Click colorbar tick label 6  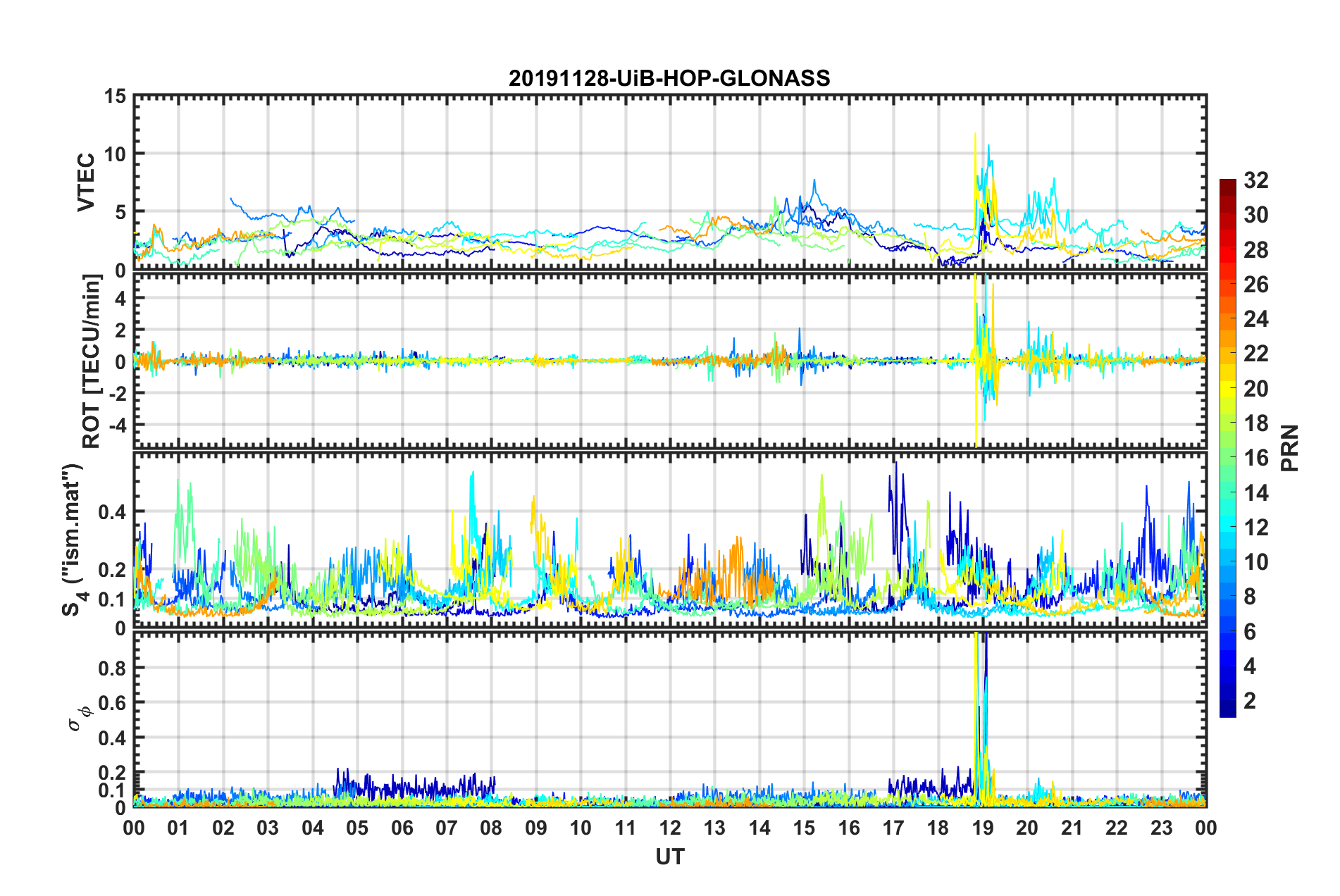1250,632
